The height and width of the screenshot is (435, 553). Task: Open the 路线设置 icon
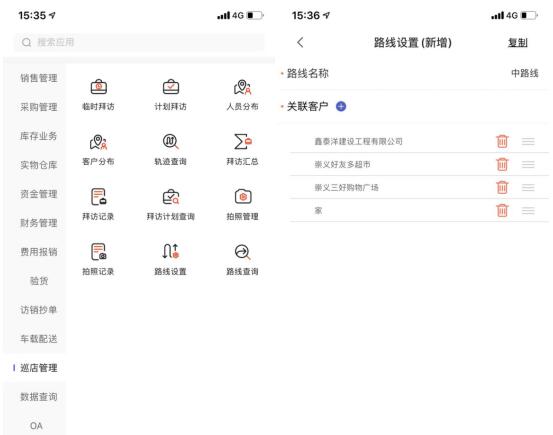tap(171, 252)
